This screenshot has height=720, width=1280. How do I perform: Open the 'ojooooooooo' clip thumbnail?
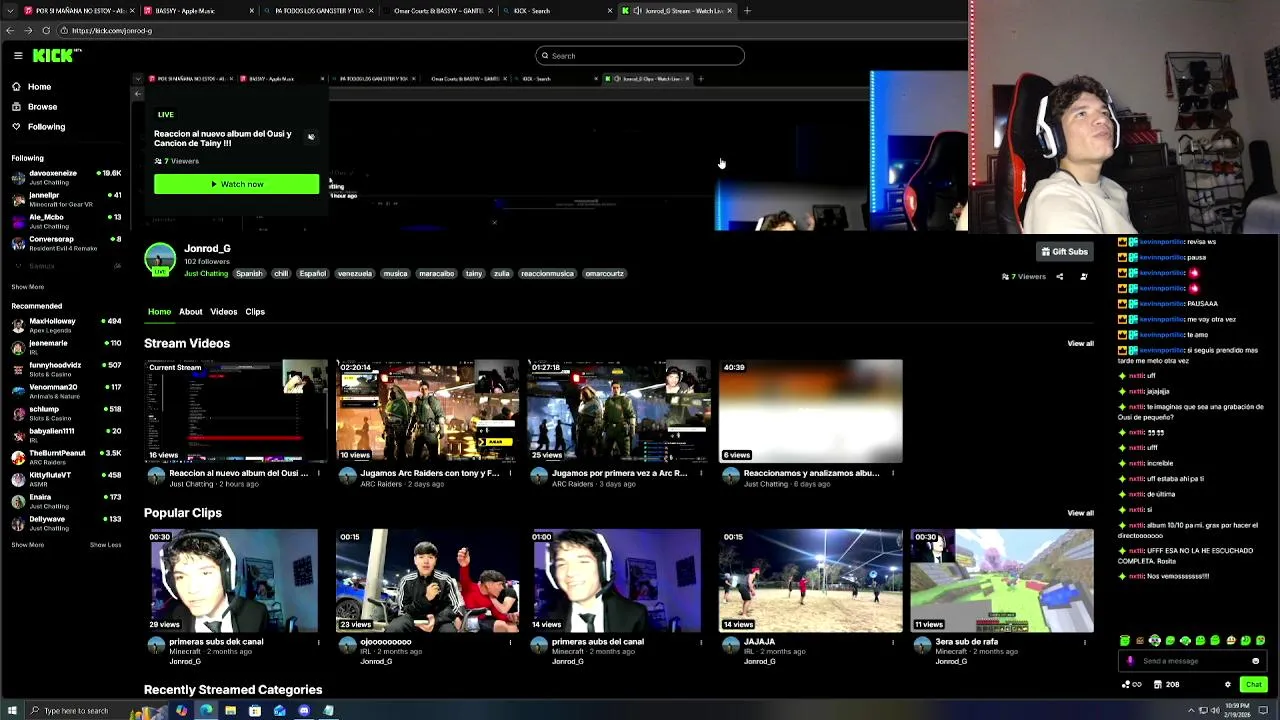click(x=427, y=581)
